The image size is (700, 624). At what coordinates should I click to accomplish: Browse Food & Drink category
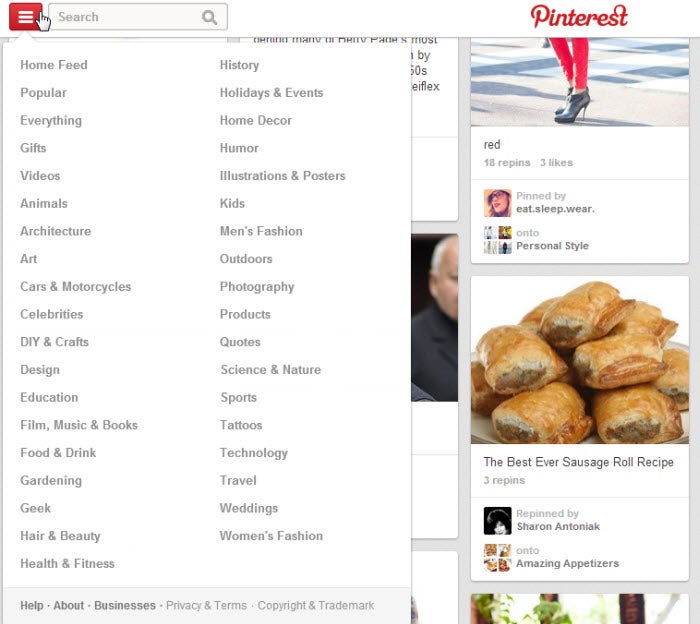[58, 453]
